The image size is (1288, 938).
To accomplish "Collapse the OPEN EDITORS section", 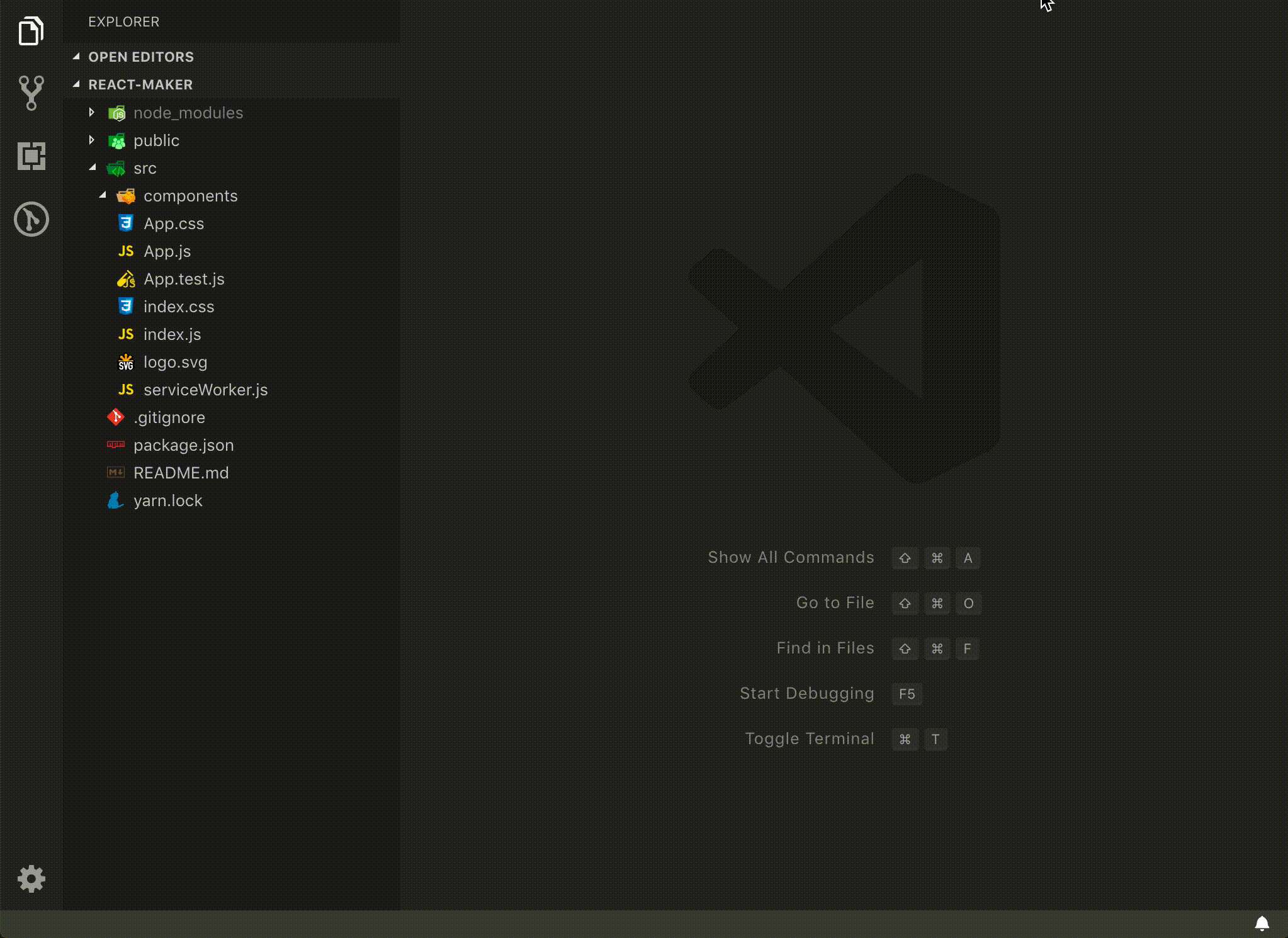I will click(x=76, y=57).
